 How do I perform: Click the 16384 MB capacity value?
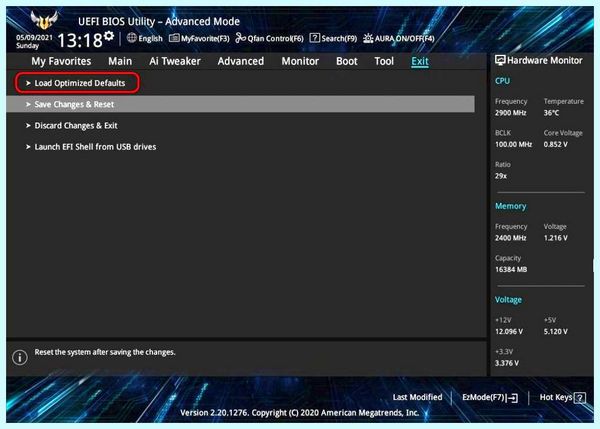point(511,269)
